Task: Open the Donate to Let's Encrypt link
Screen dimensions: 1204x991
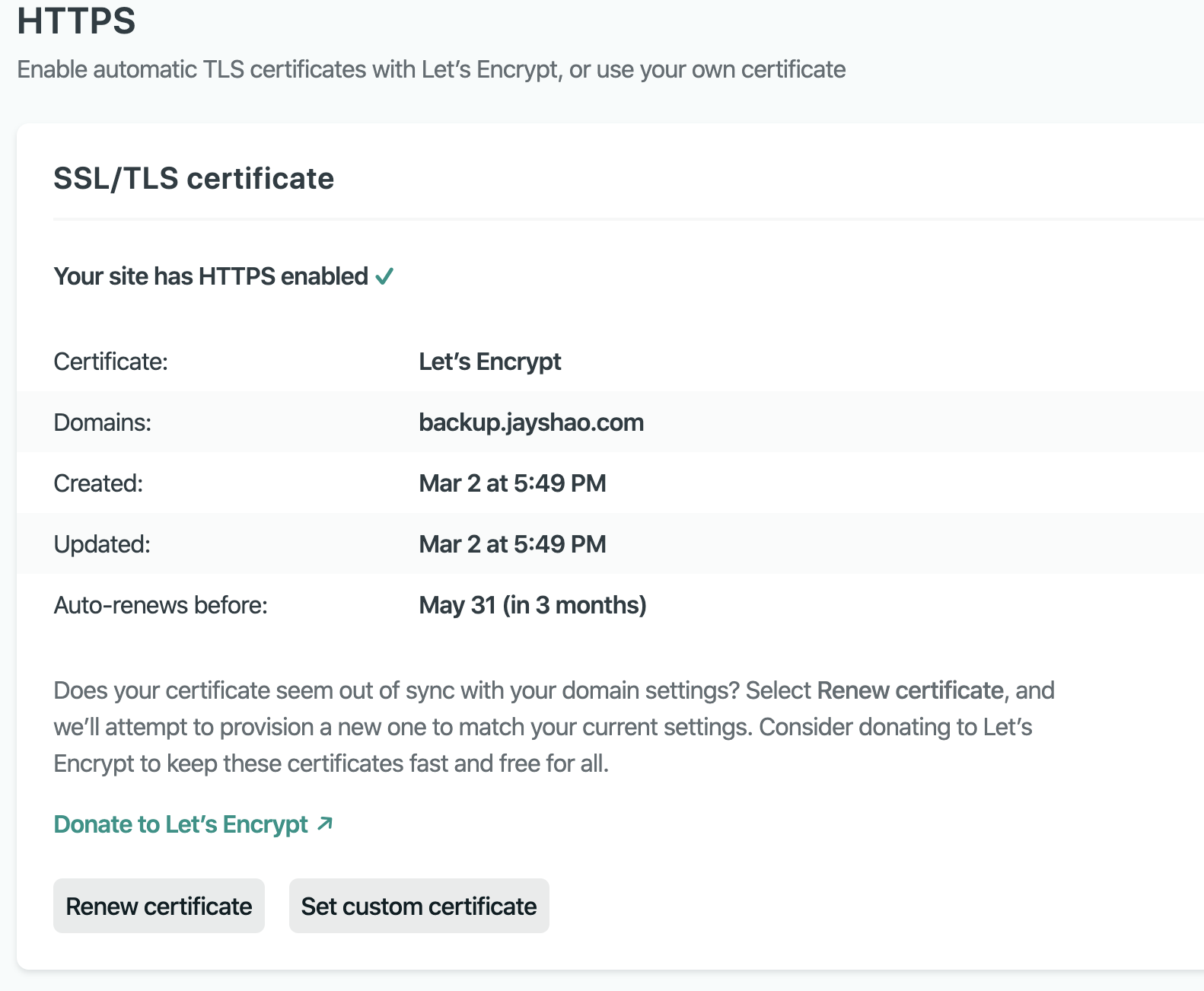Action: pyautogui.click(x=181, y=824)
